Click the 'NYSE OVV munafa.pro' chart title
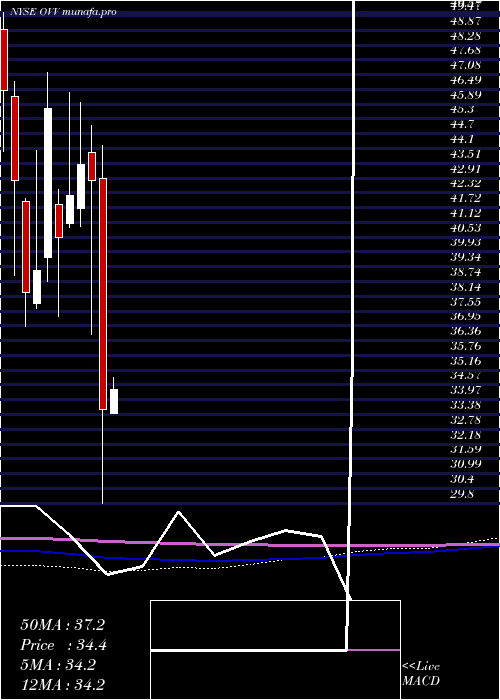The width and height of the screenshot is (500, 700). 63,12
